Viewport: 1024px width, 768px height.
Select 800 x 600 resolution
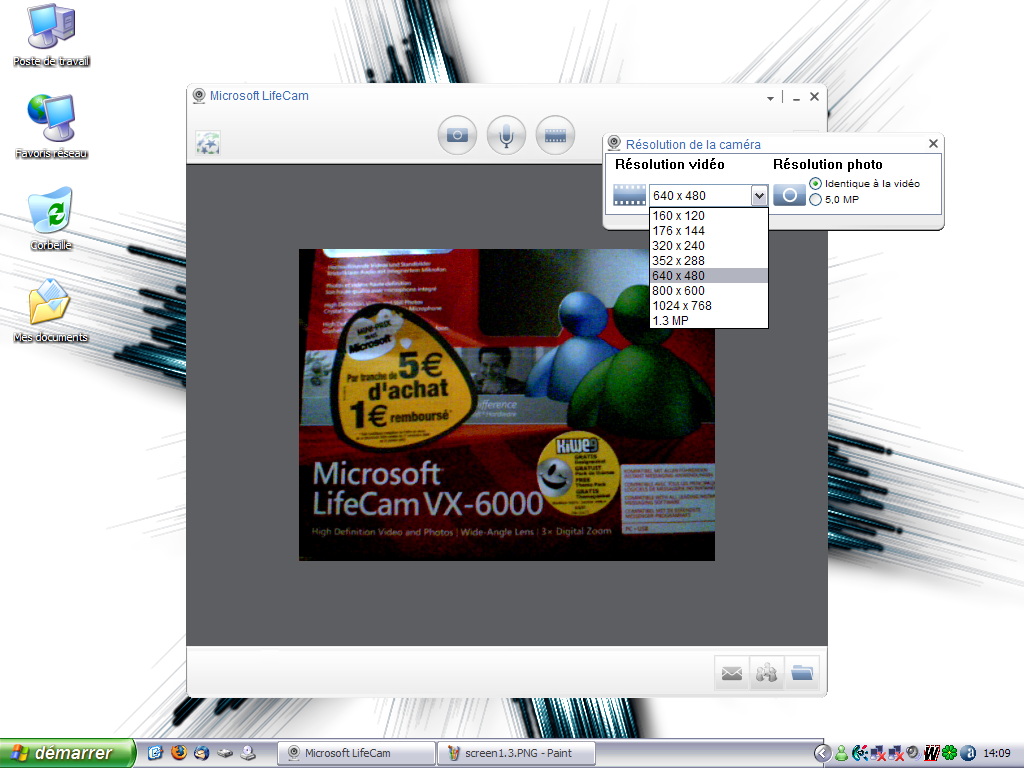tap(709, 291)
